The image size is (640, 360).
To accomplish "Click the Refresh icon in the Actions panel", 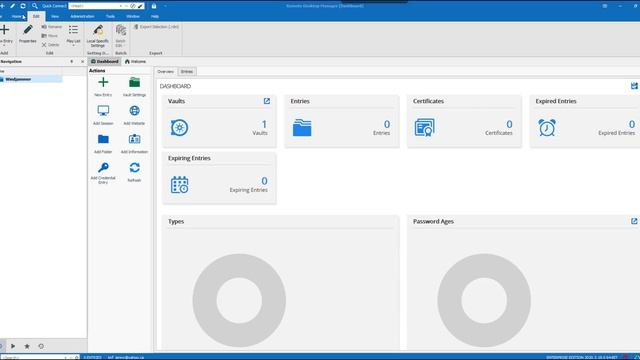I will [134, 167].
